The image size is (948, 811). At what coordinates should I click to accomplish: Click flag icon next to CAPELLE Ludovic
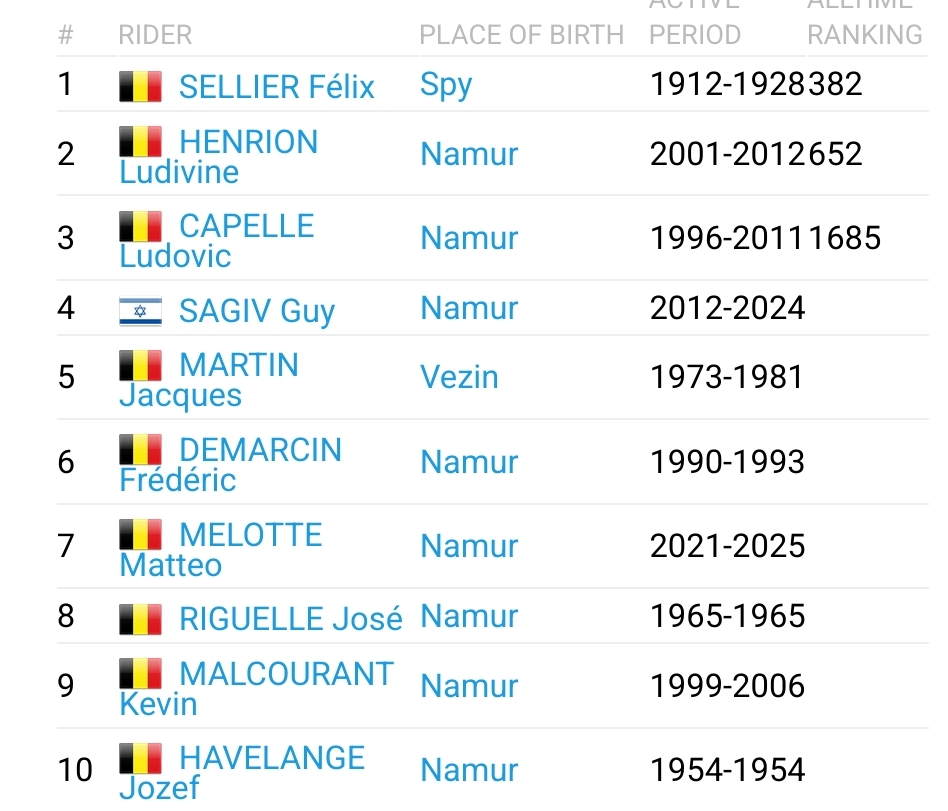click(x=140, y=226)
